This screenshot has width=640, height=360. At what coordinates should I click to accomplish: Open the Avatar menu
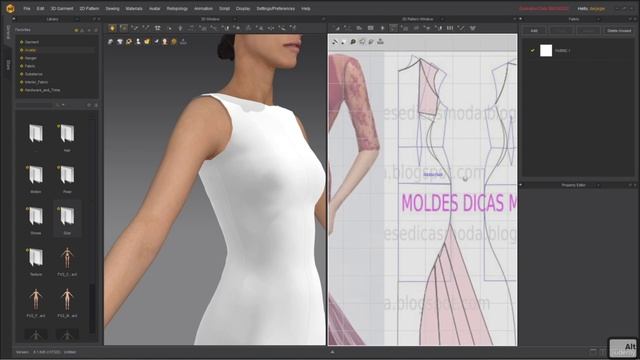(154, 9)
